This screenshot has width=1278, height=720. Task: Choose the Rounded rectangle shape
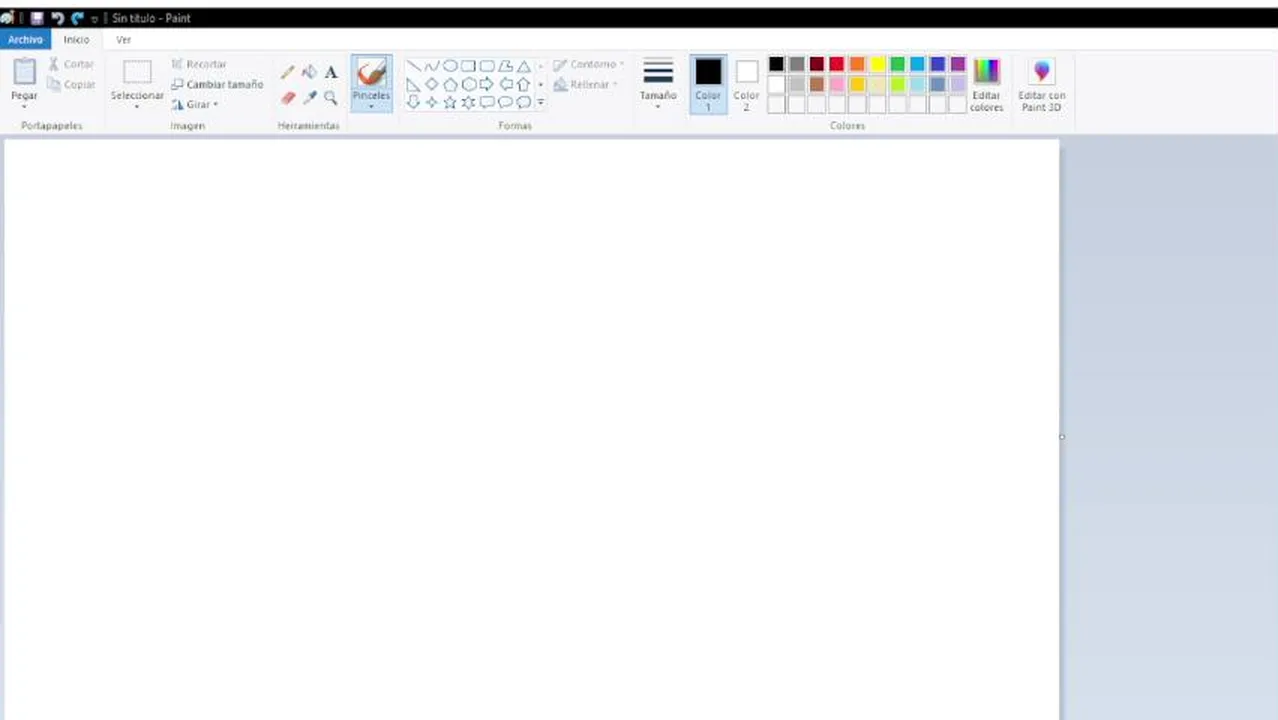(487, 66)
